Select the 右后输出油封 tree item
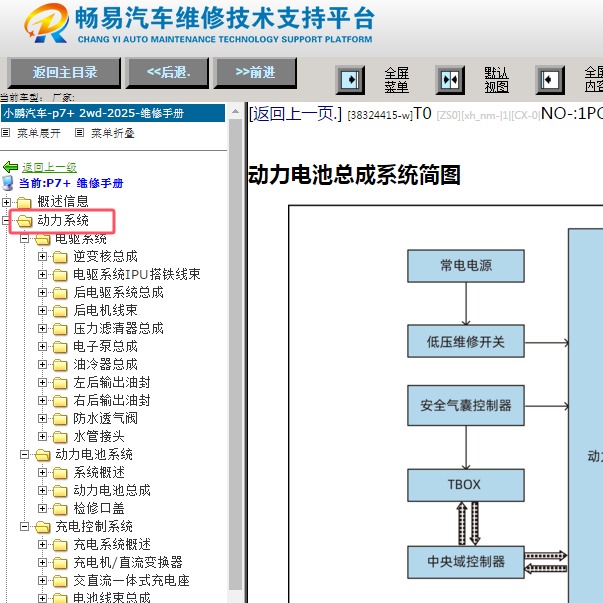The image size is (603, 603). coord(112,401)
